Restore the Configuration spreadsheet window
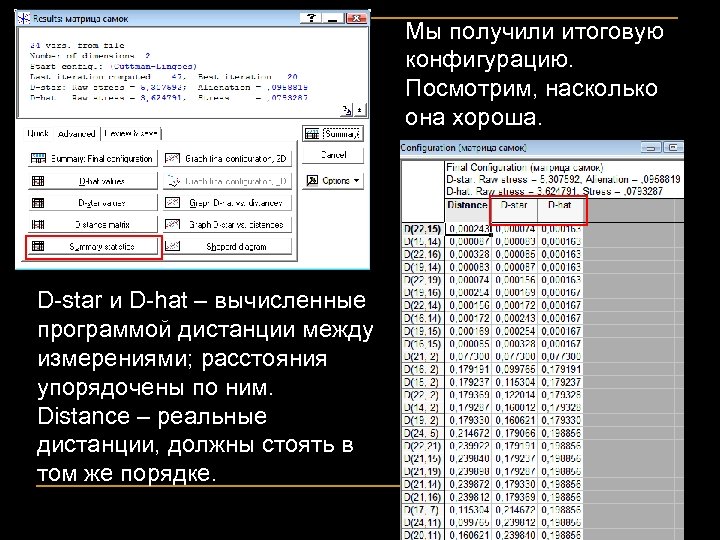This screenshot has width=720, height=540. 674,147
